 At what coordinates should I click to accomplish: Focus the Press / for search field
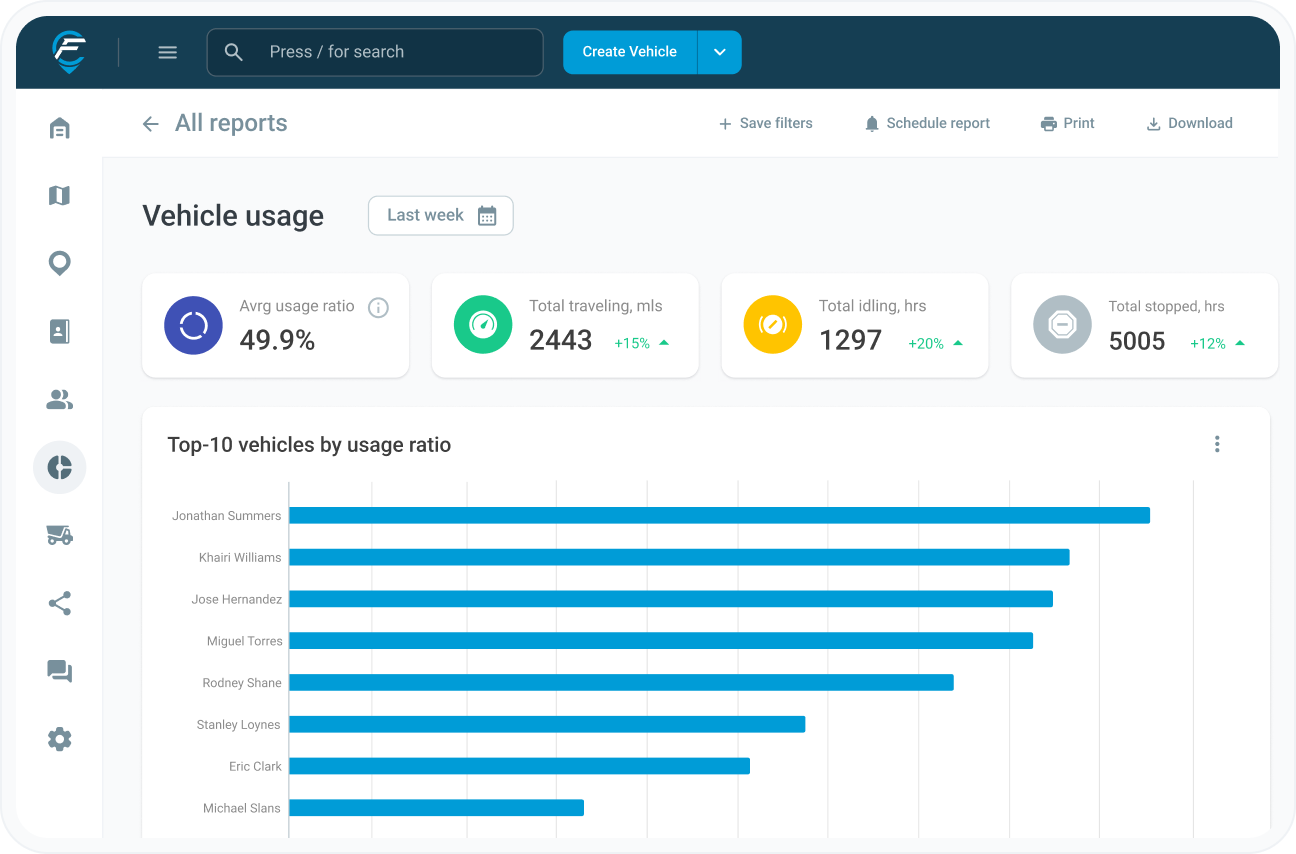point(375,52)
